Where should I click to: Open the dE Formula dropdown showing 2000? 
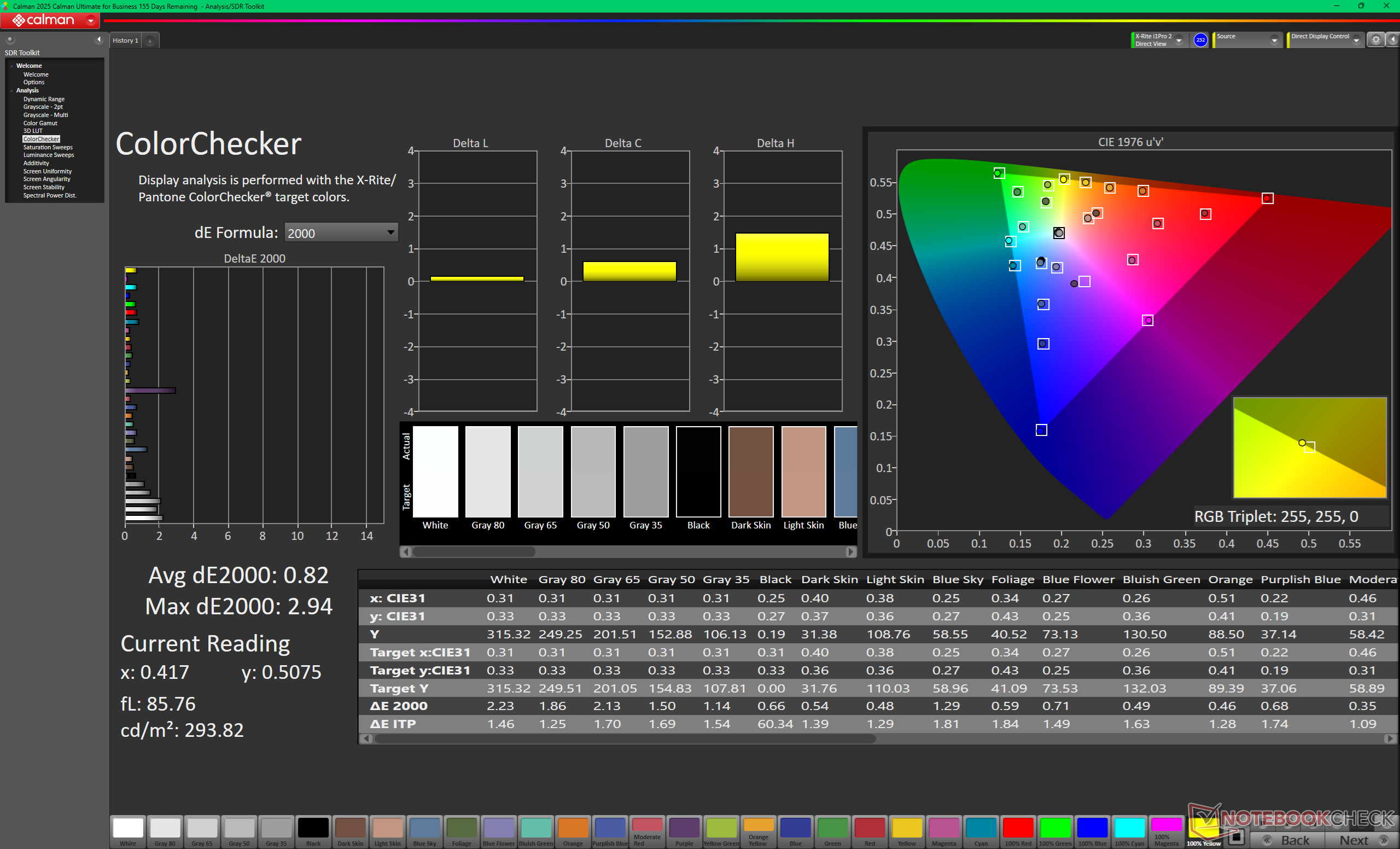(x=341, y=232)
